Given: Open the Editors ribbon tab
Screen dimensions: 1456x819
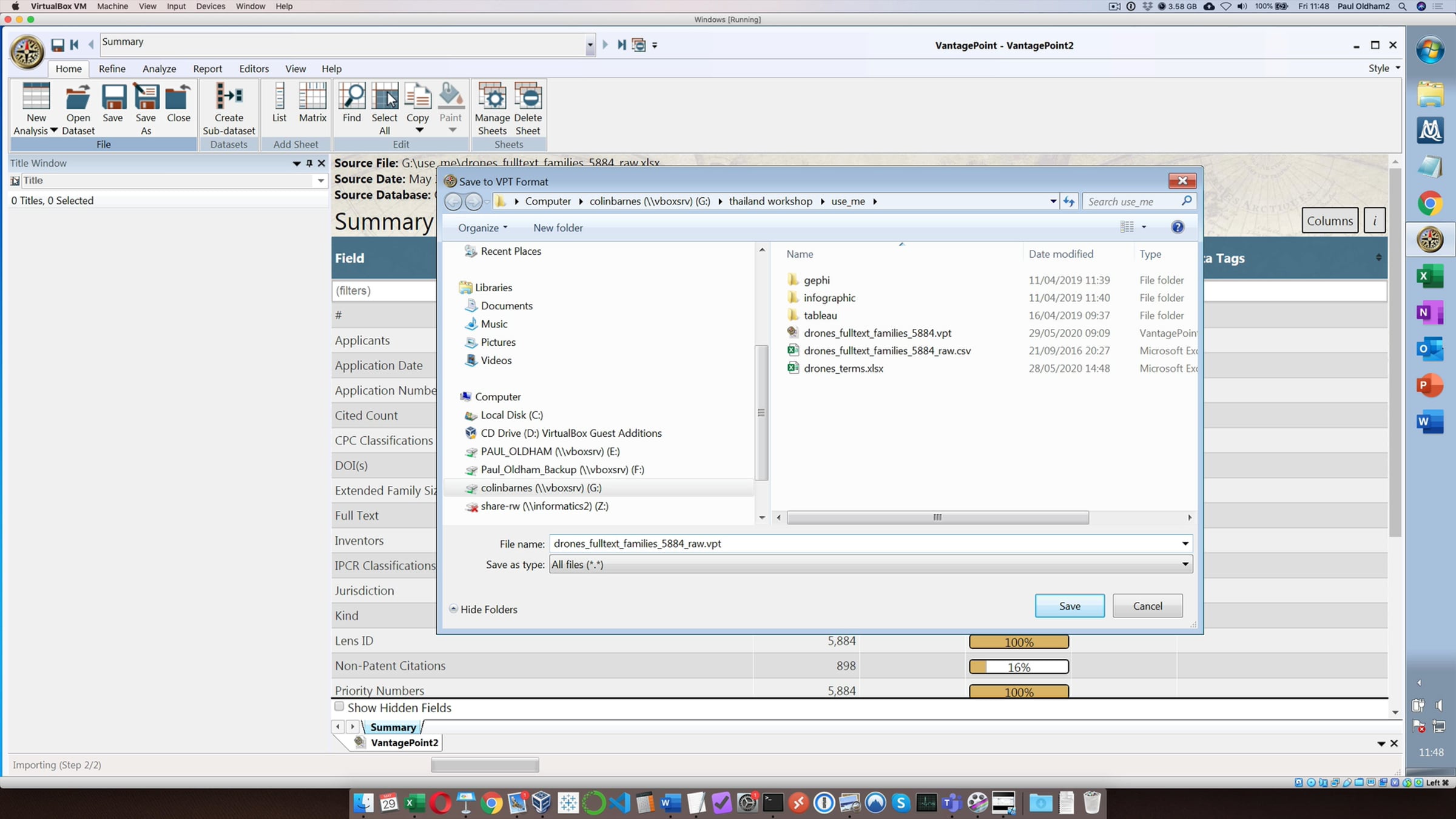Looking at the screenshot, I should coord(254,69).
